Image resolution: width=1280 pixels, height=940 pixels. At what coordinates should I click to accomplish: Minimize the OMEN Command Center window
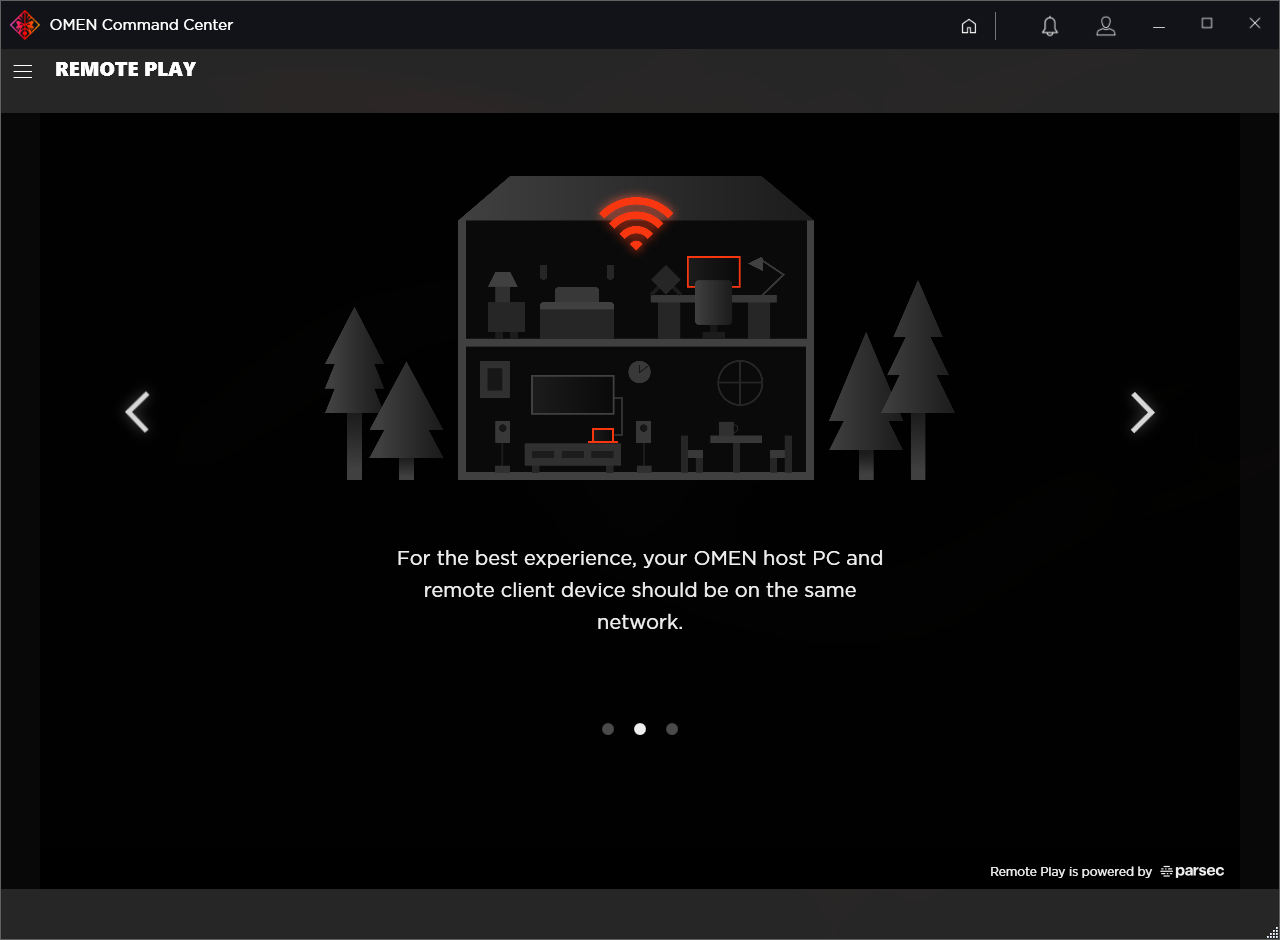pos(1159,25)
